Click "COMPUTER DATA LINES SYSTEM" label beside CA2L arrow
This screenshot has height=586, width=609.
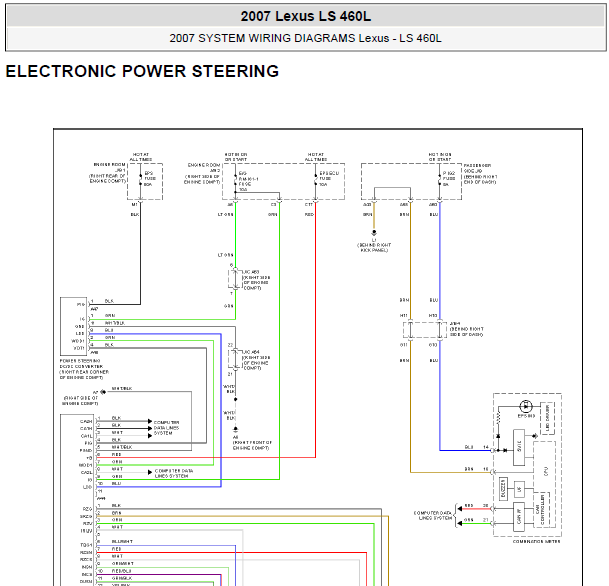tap(174, 473)
